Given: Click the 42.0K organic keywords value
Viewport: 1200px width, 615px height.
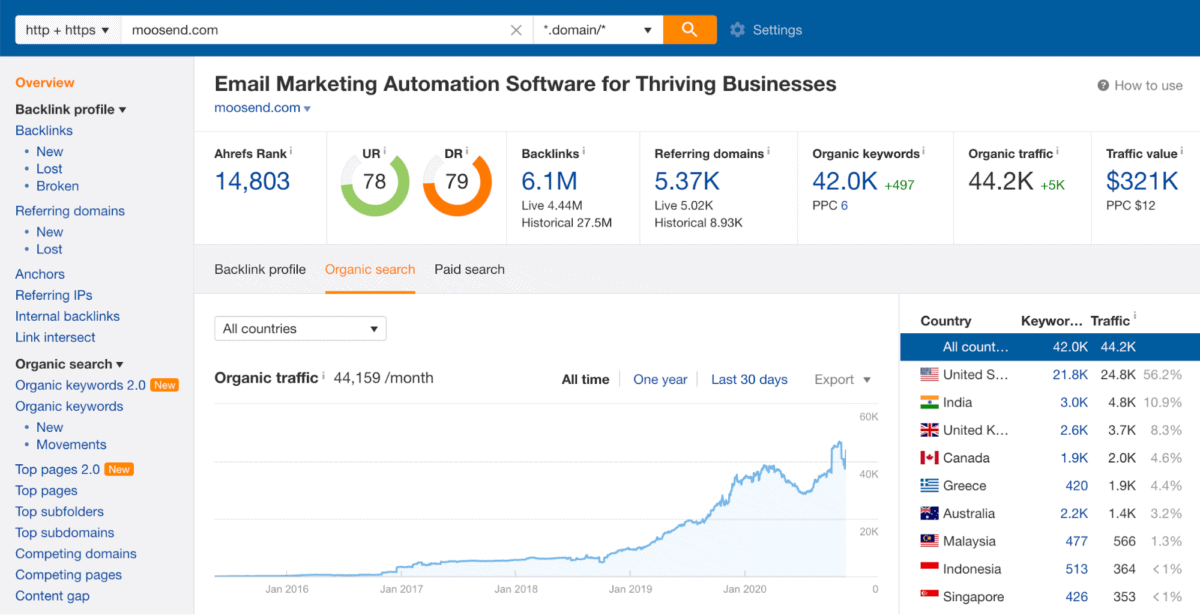Looking at the screenshot, I should point(845,181).
